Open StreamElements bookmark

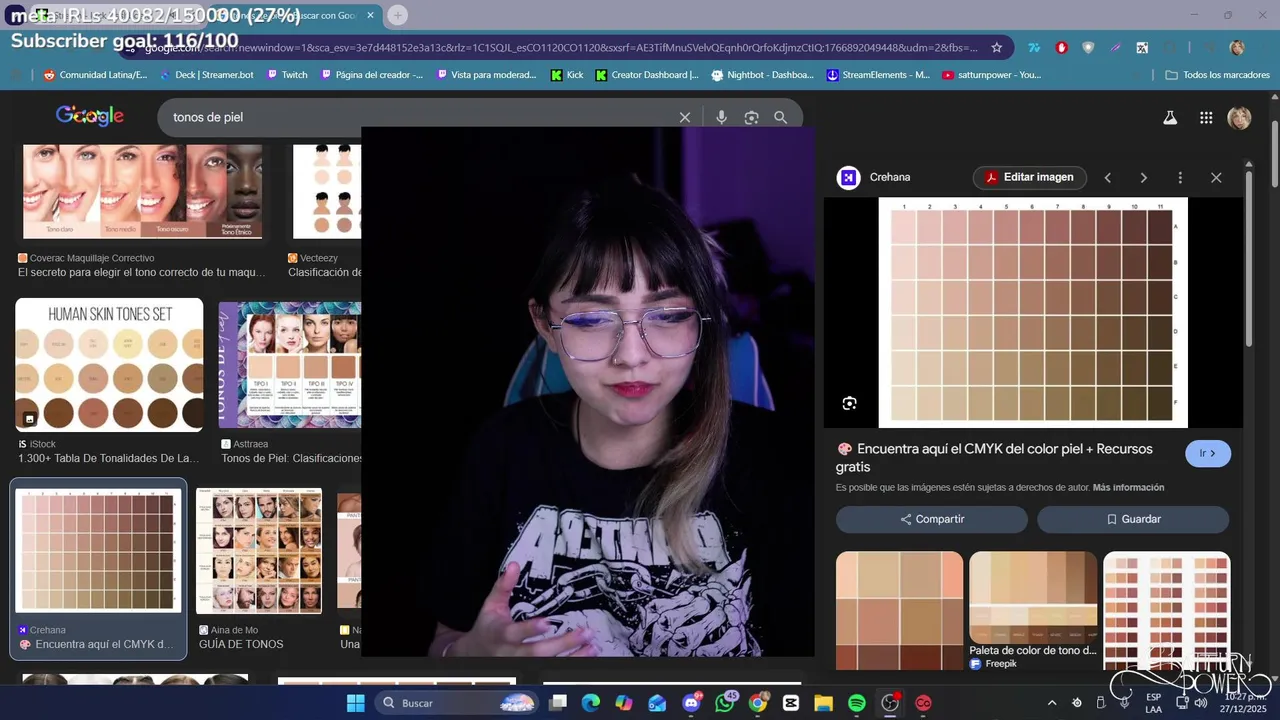[x=878, y=75]
